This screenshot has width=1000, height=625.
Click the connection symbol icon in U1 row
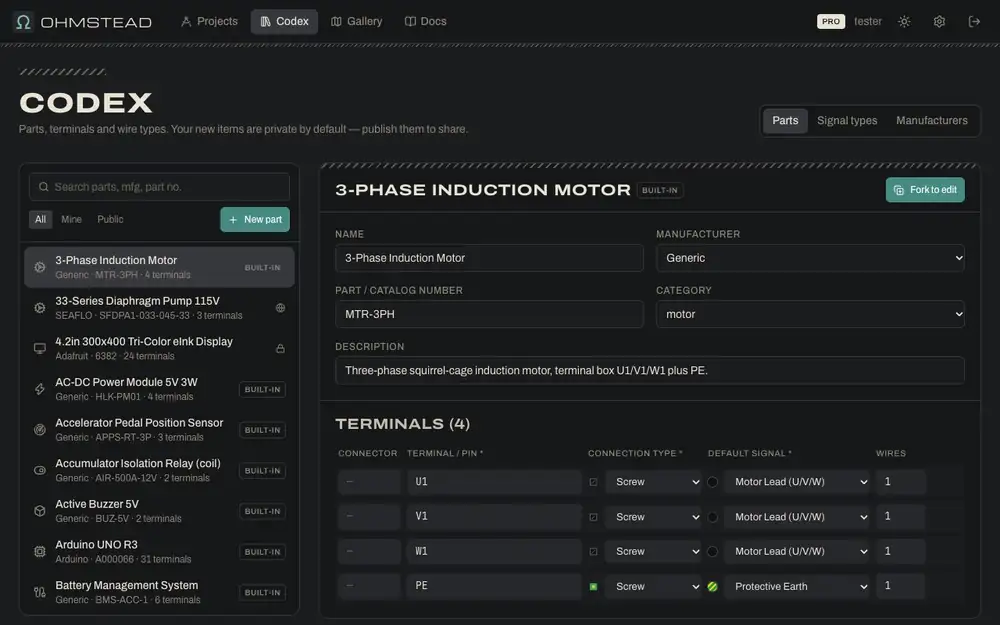point(593,482)
